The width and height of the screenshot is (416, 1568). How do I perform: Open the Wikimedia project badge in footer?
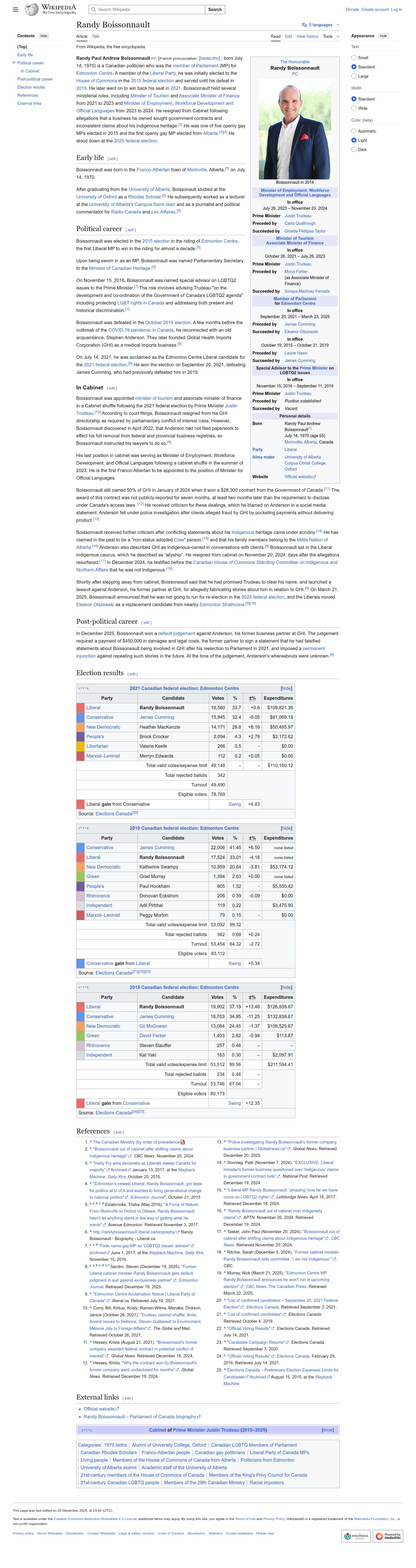(x=356, y=1536)
